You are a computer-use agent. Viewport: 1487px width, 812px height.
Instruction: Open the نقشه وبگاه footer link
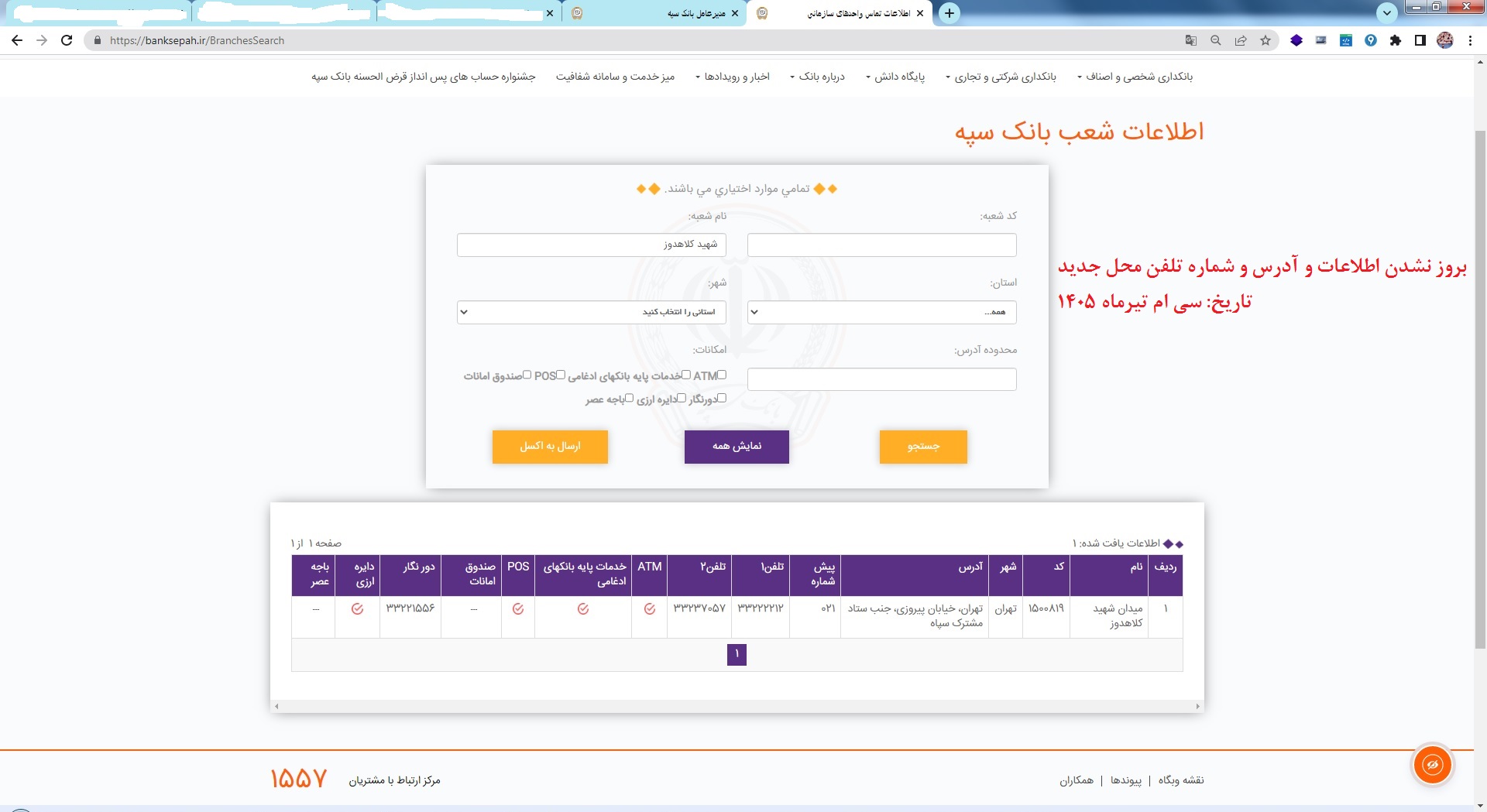coord(1181,780)
